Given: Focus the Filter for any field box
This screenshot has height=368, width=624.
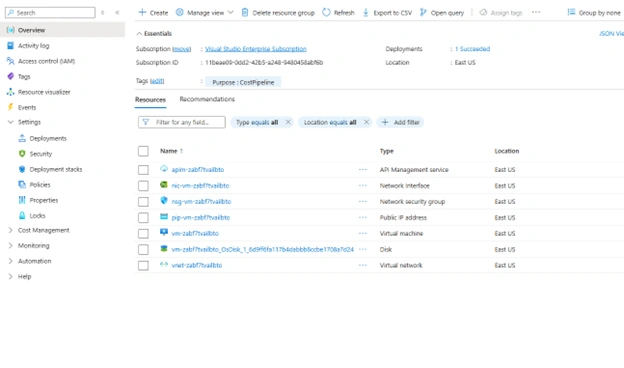Looking at the screenshot, I should pyautogui.click(x=182, y=122).
